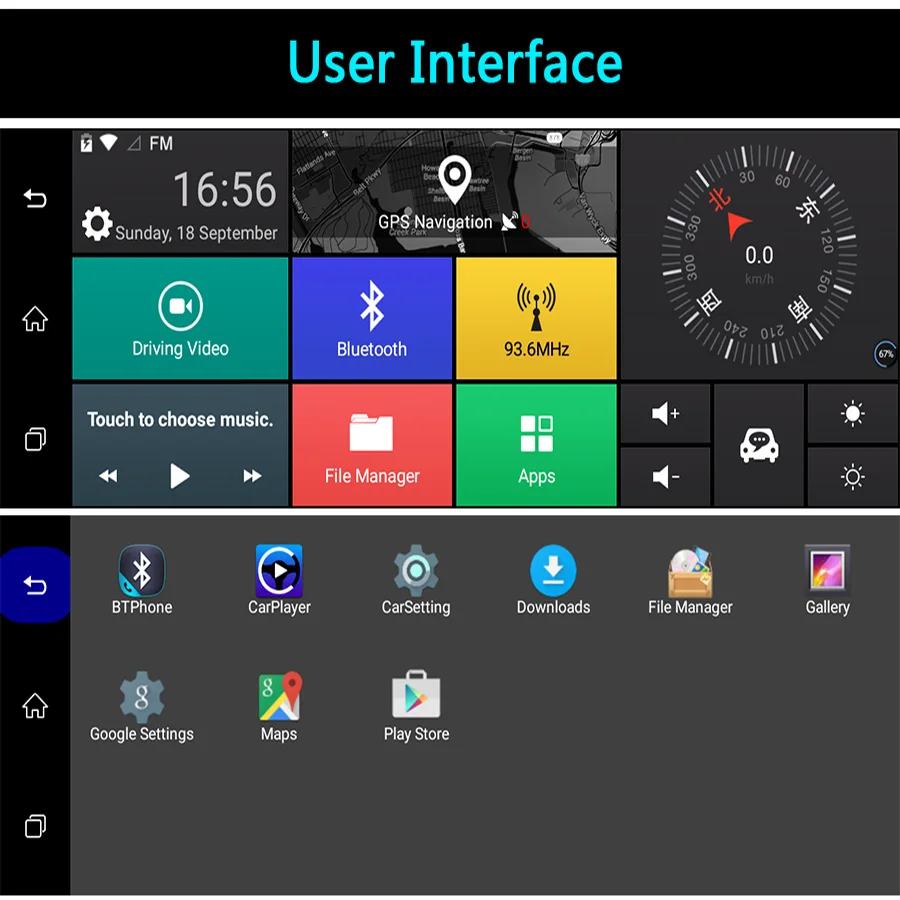Tap the cellular signal status icon
This screenshot has width=900, height=900.
click(134, 143)
